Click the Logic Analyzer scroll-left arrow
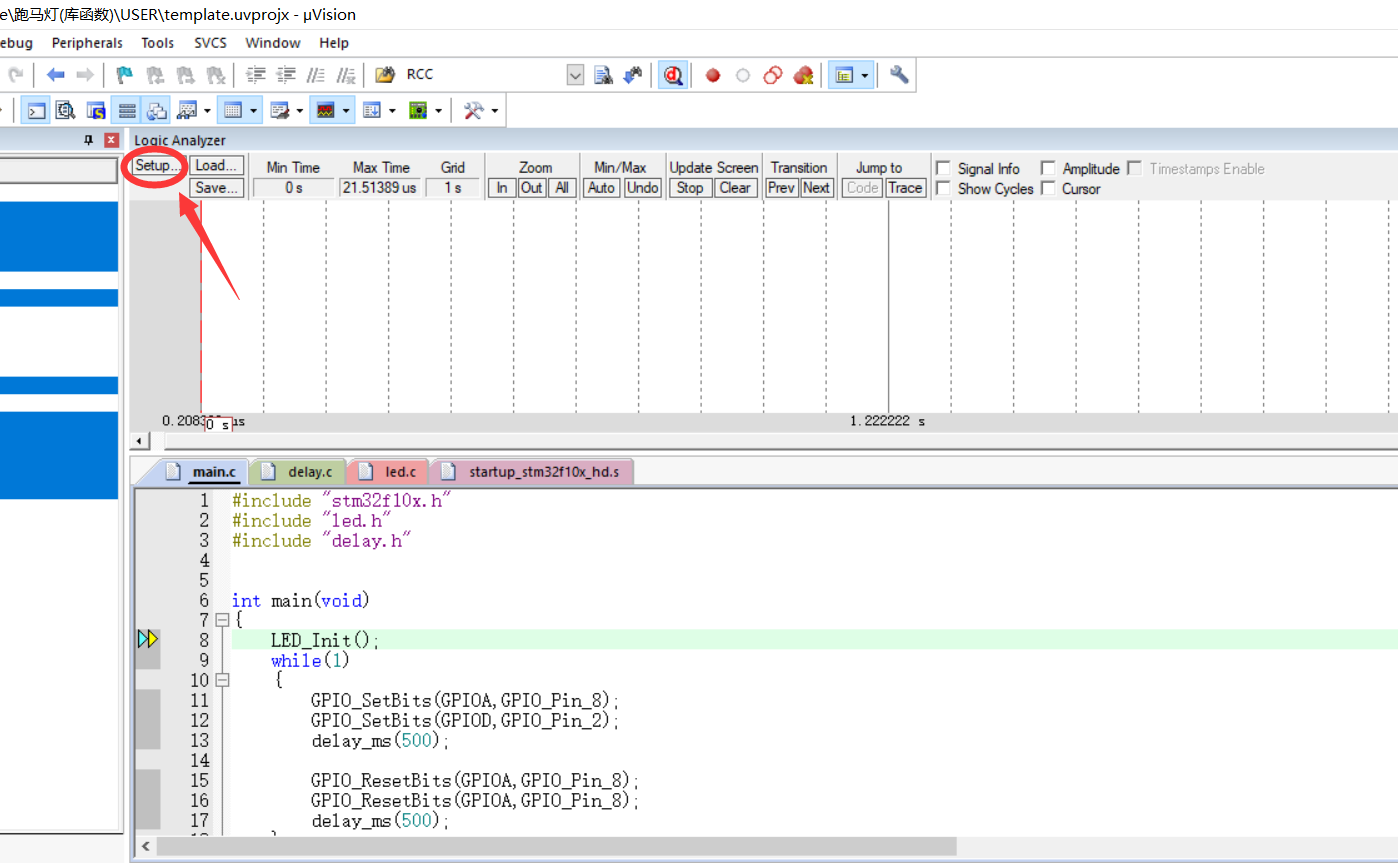The image size is (1398, 863). click(141, 441)
